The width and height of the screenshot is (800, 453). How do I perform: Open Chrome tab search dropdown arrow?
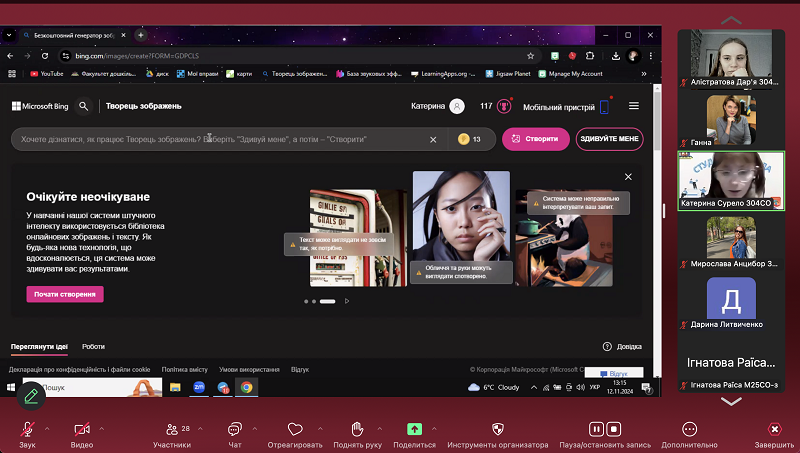coord(9,35)
